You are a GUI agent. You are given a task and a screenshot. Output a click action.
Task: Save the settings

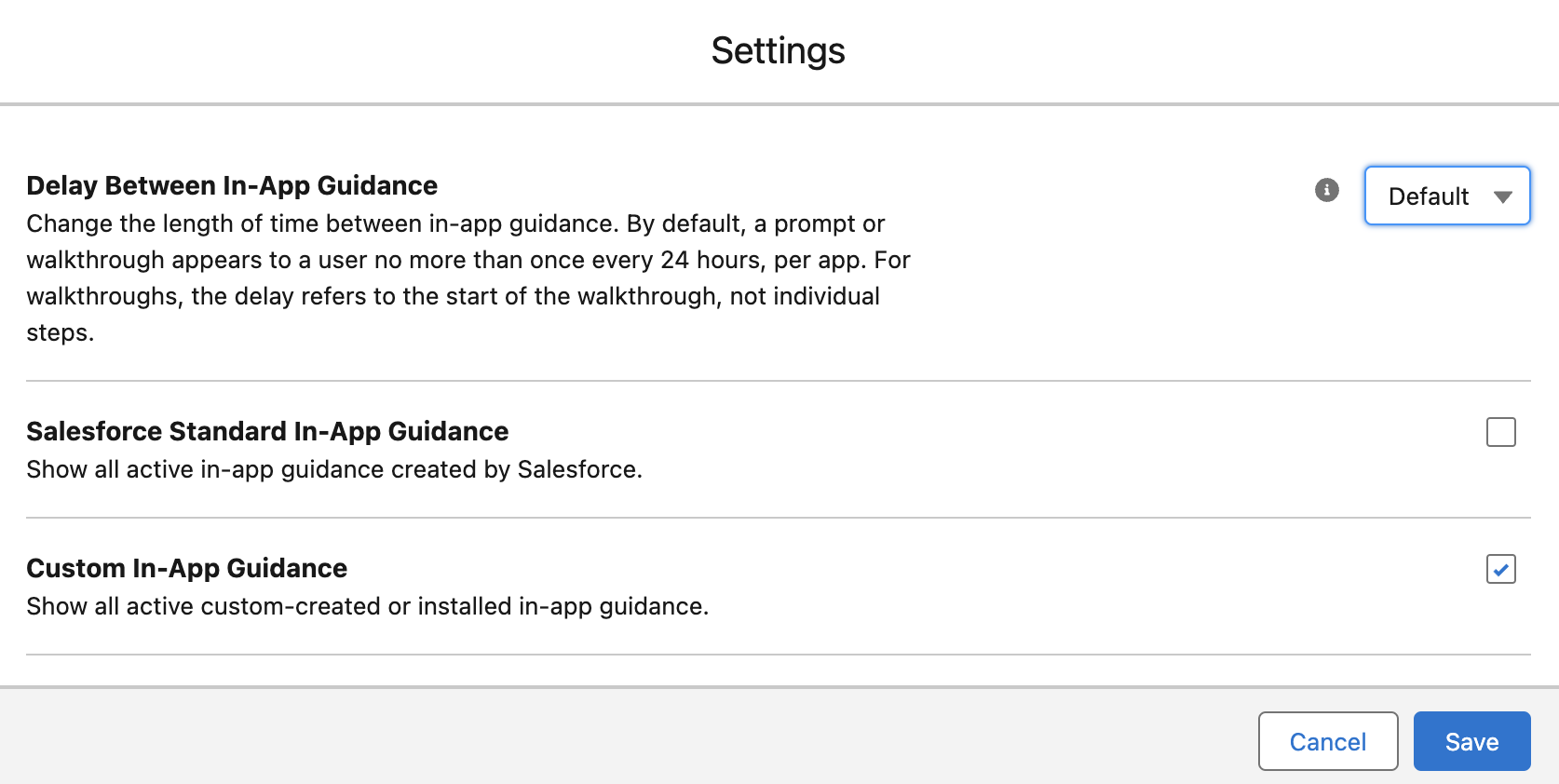point(1471,741)
